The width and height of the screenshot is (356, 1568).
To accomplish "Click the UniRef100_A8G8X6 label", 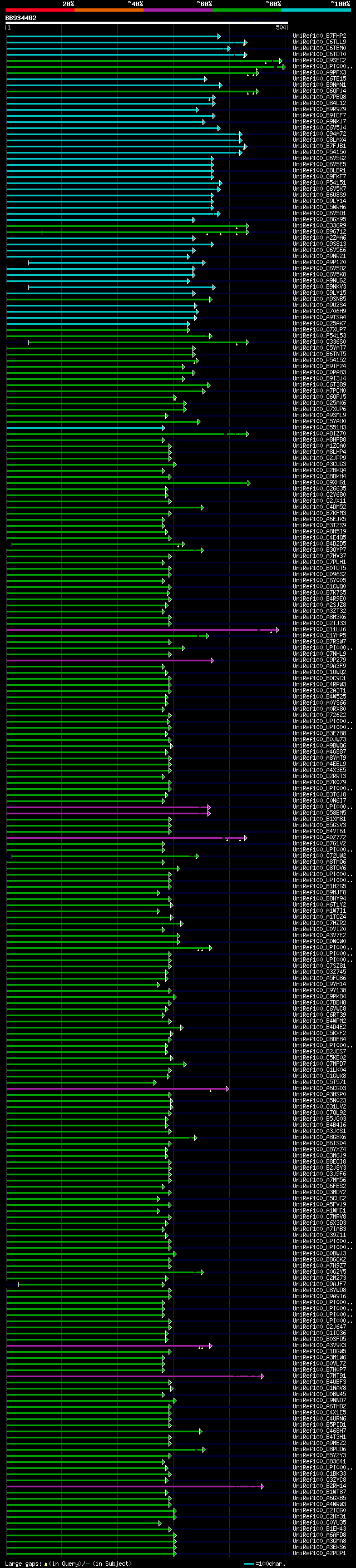I will (319, 1137).
